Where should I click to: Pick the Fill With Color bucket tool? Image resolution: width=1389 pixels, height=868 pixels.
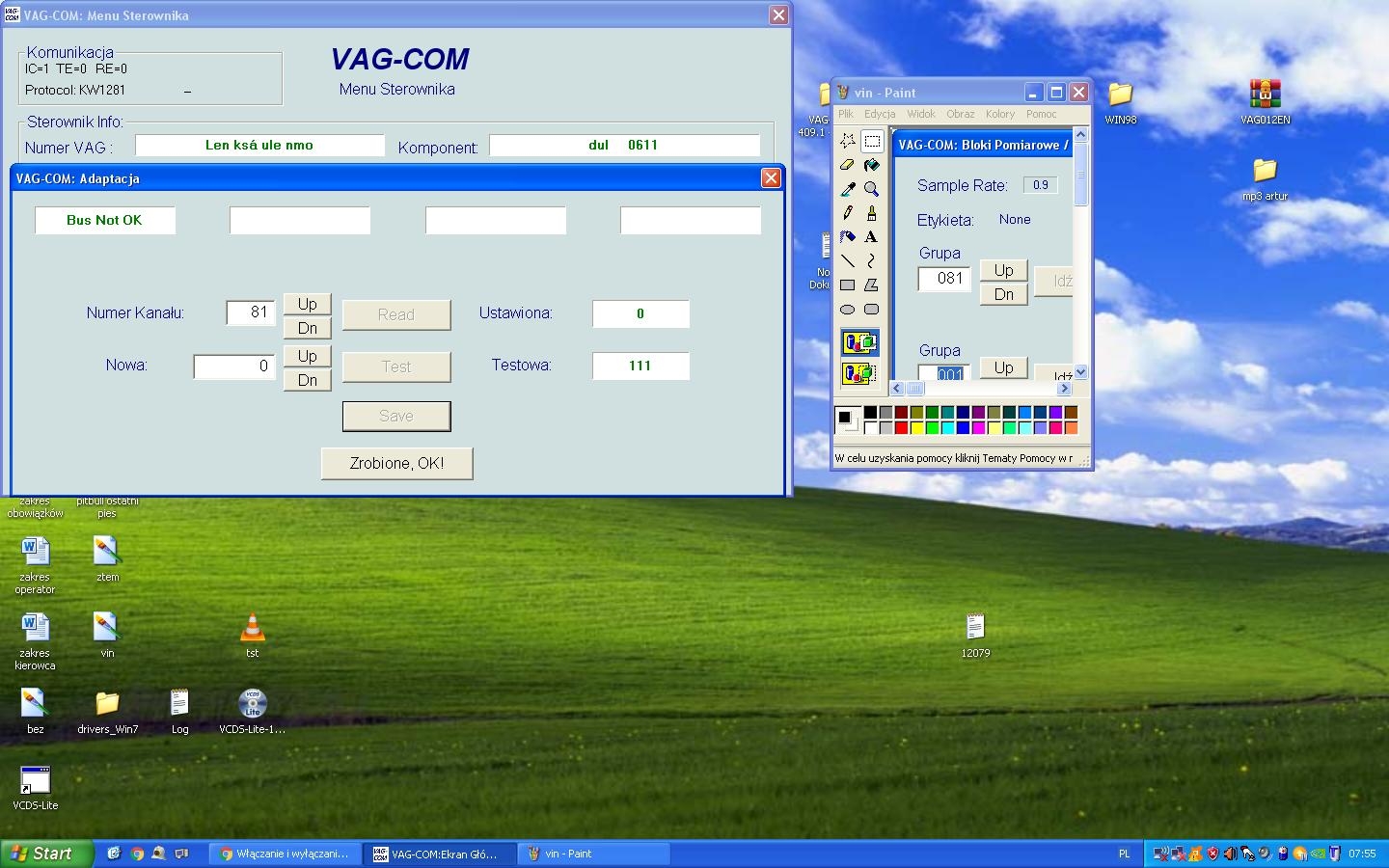872,165
